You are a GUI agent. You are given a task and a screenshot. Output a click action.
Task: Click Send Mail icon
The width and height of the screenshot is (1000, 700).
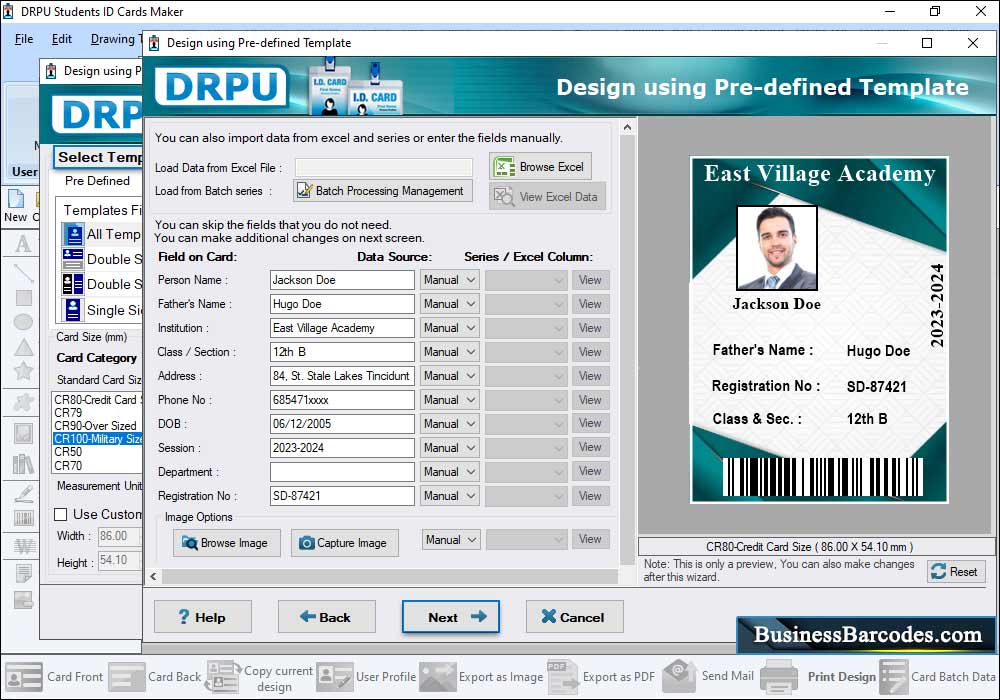(680, 675)
